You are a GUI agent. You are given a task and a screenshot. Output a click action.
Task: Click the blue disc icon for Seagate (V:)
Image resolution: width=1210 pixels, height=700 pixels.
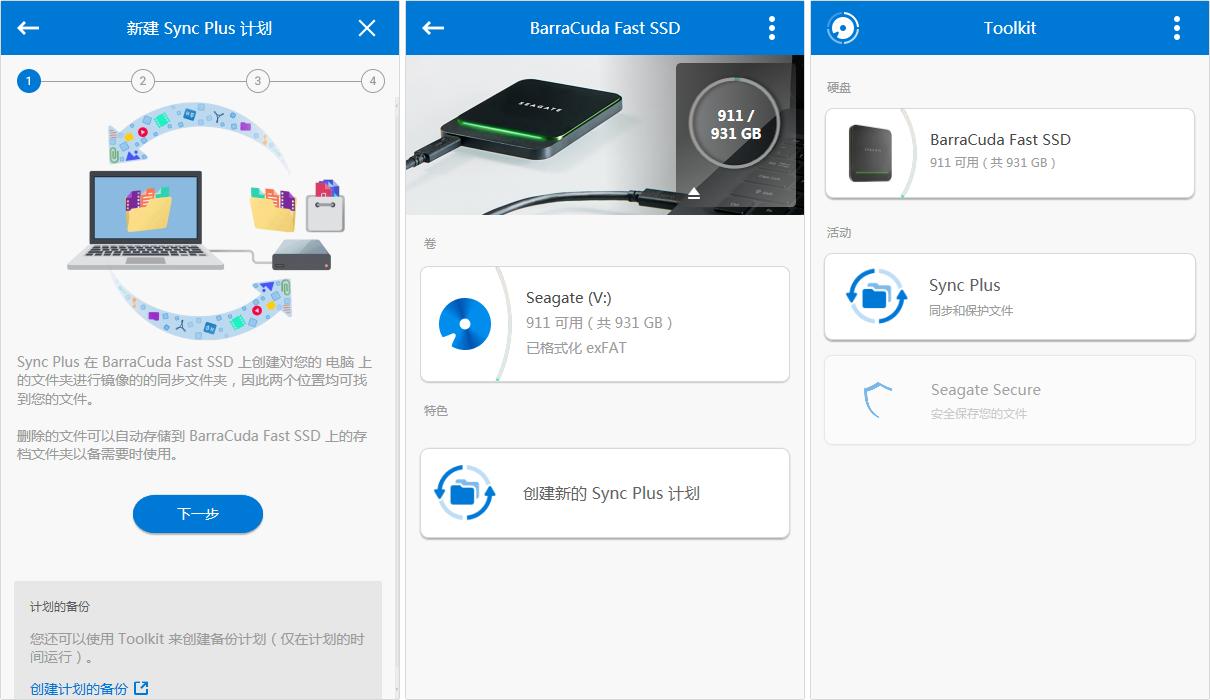[463, 323]
